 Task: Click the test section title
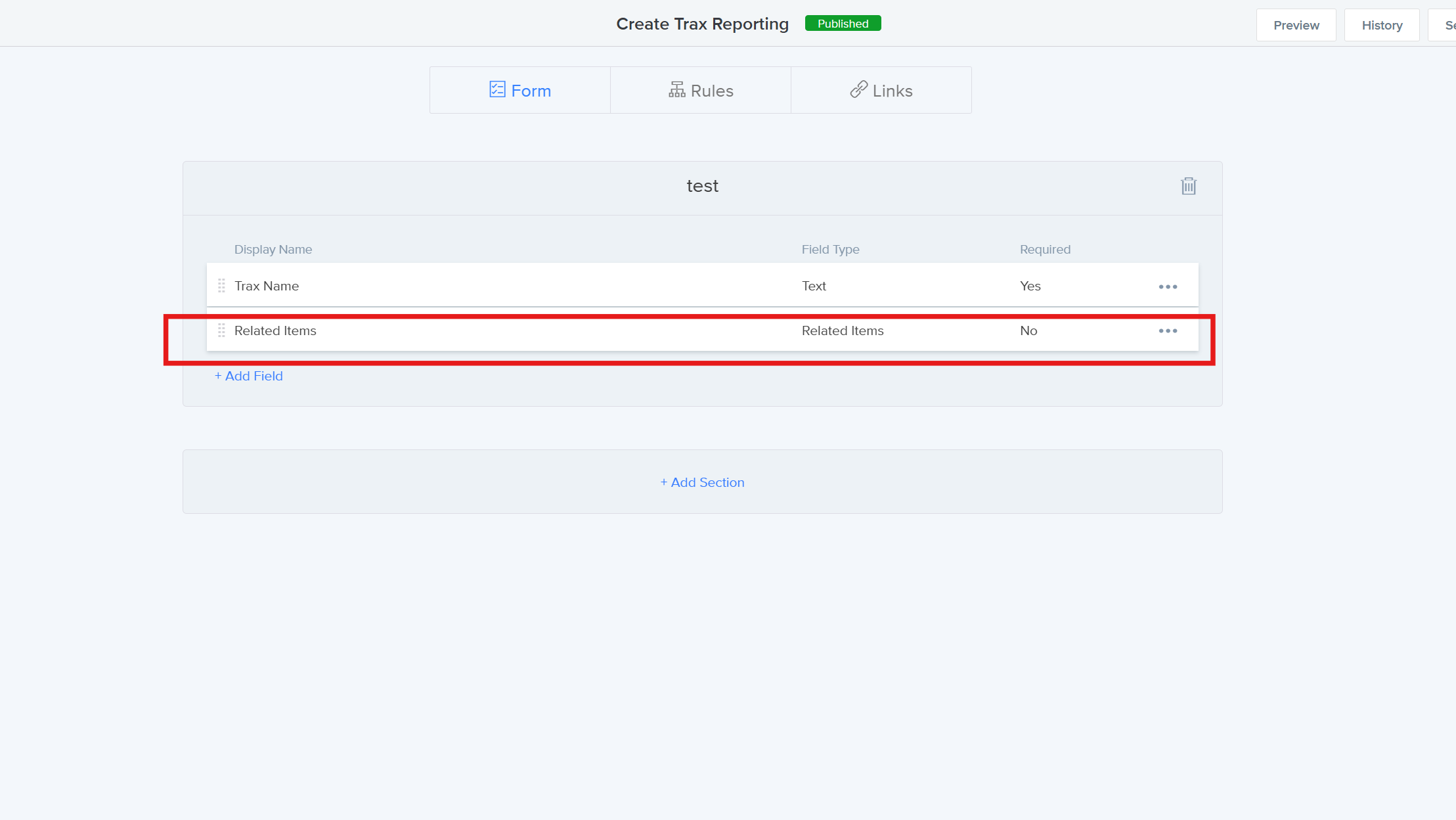[702, 186]
